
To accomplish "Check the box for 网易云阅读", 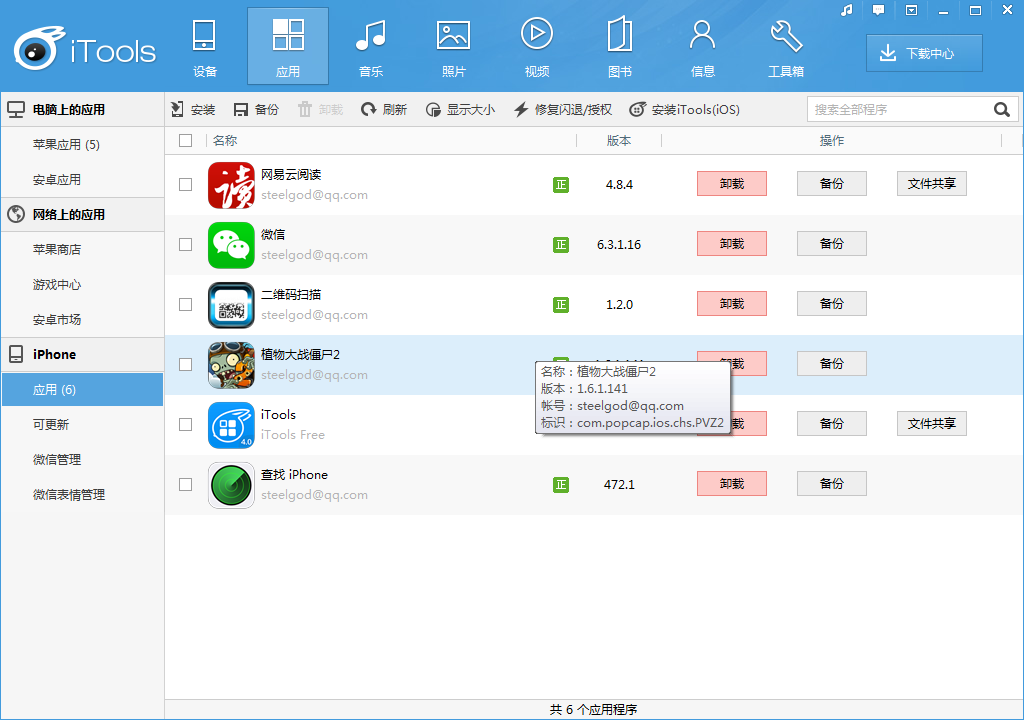I will tap(185, 184).
